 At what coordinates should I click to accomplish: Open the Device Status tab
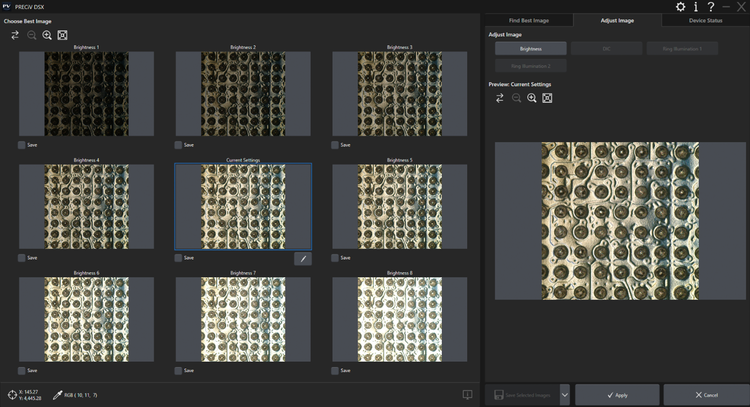point(705,19)
